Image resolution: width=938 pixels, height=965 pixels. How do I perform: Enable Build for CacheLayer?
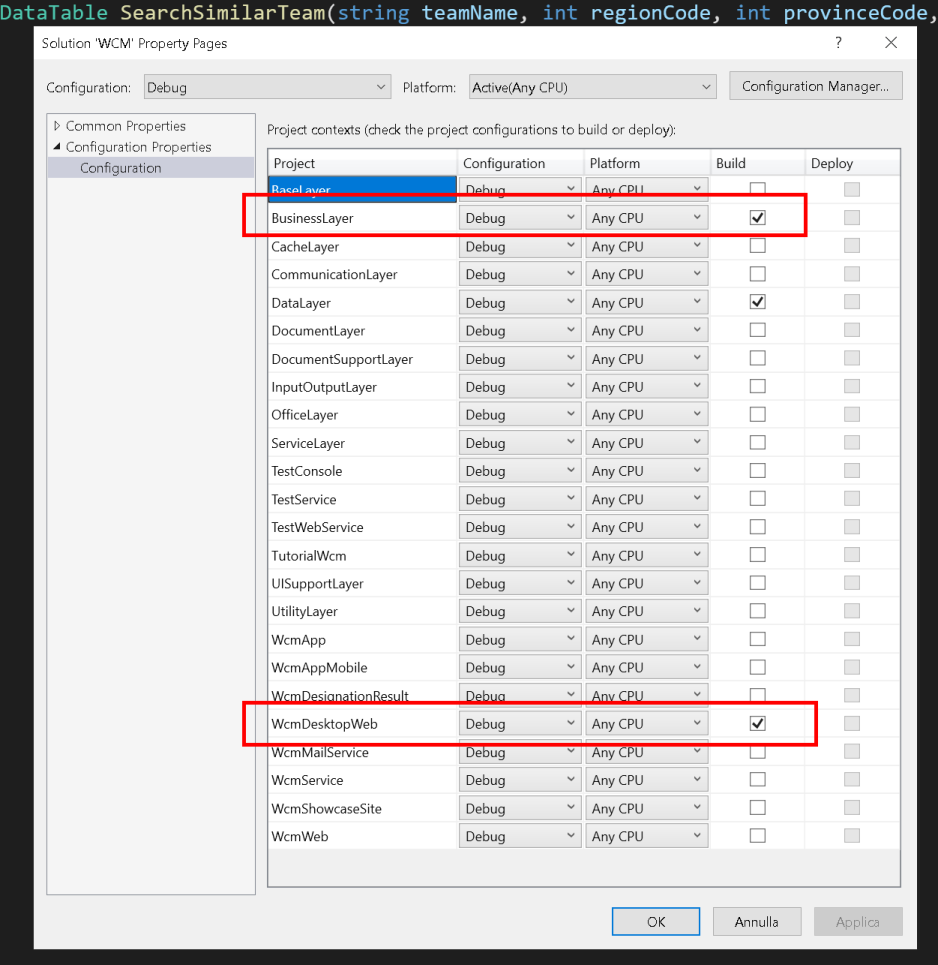pyautogui.click(x=758, y=246)
